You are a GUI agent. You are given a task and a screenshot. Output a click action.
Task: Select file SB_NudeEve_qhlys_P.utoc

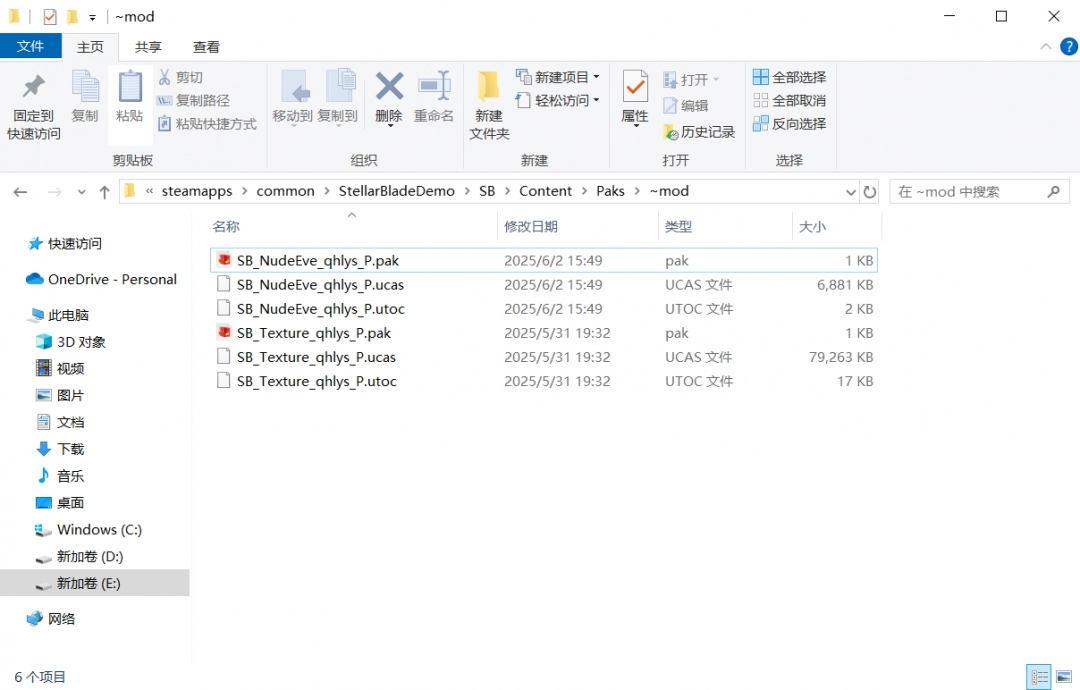(543, 309)
